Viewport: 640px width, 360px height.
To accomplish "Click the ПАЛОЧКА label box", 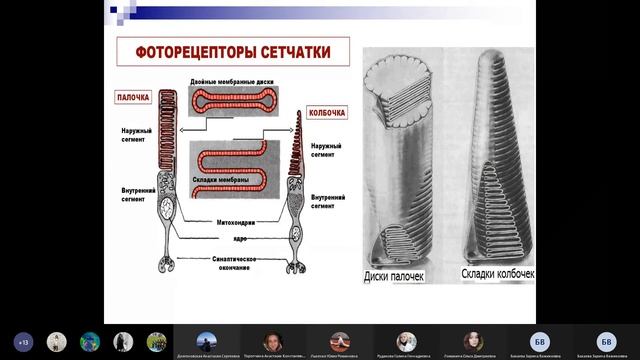I will [133, 97].
